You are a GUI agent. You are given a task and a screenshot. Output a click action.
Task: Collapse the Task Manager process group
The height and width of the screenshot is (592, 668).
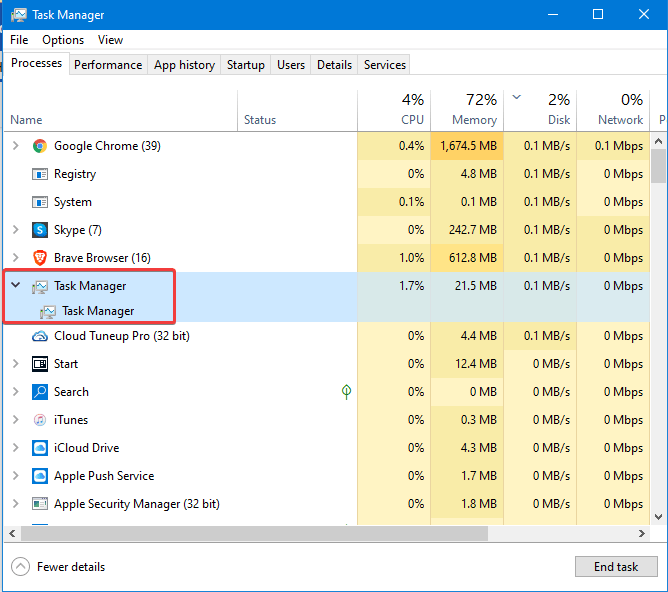[x=16, y=285]
